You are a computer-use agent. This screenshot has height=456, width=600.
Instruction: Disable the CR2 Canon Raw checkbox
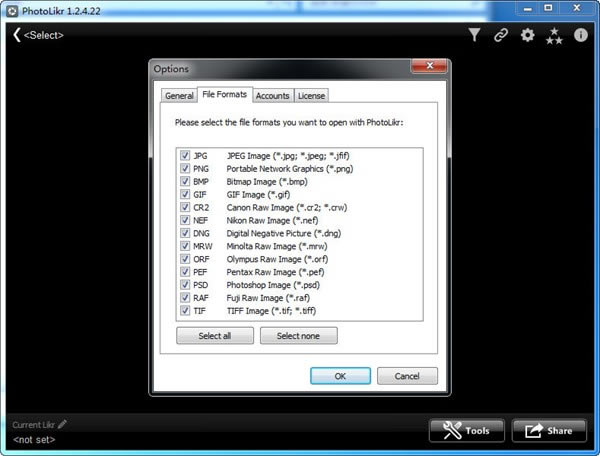point(185,207)
